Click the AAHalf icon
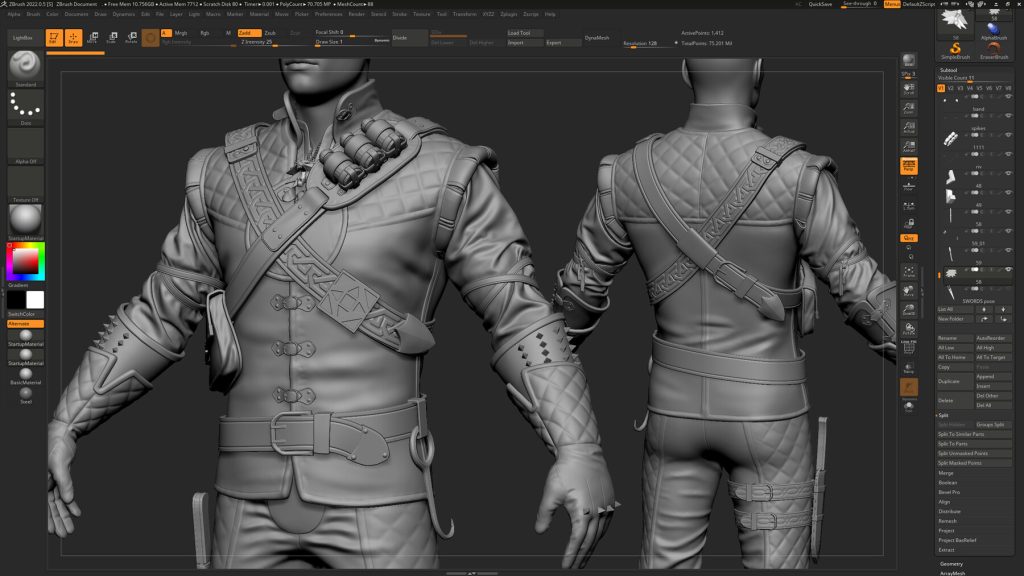This screenshot has width=1024, height=576. (908, 146)
